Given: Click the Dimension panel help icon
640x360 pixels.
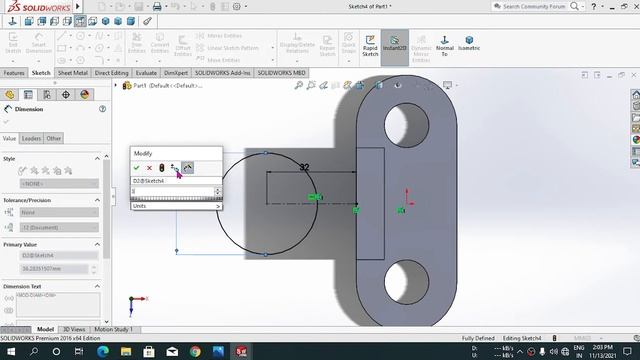Looking at the screenshot, I should 102,109.
